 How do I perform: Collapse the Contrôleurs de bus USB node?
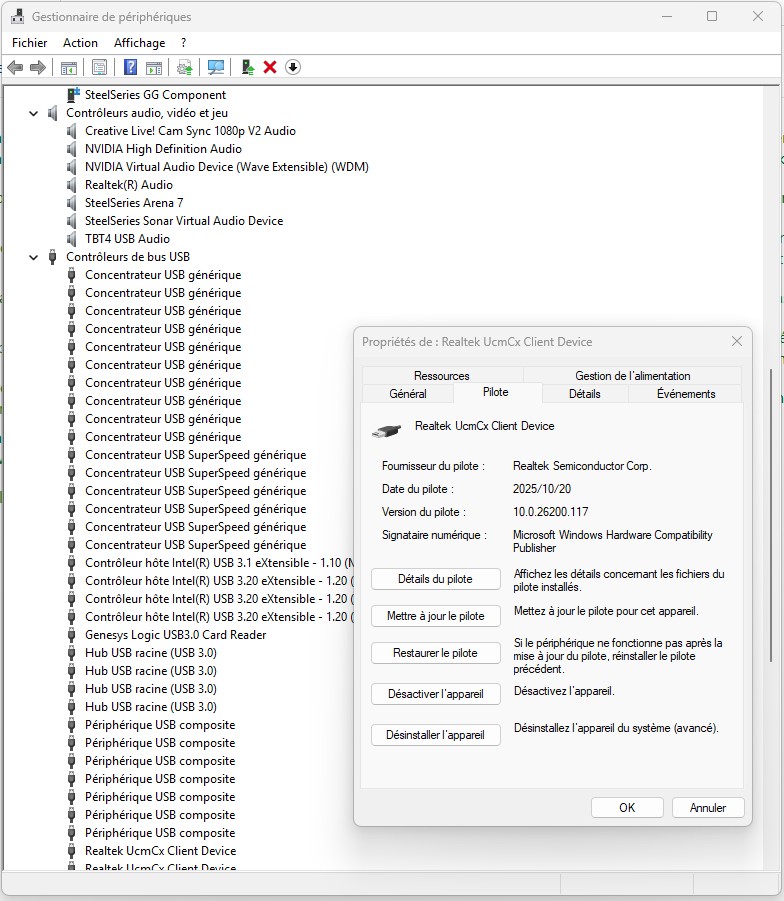34,258
